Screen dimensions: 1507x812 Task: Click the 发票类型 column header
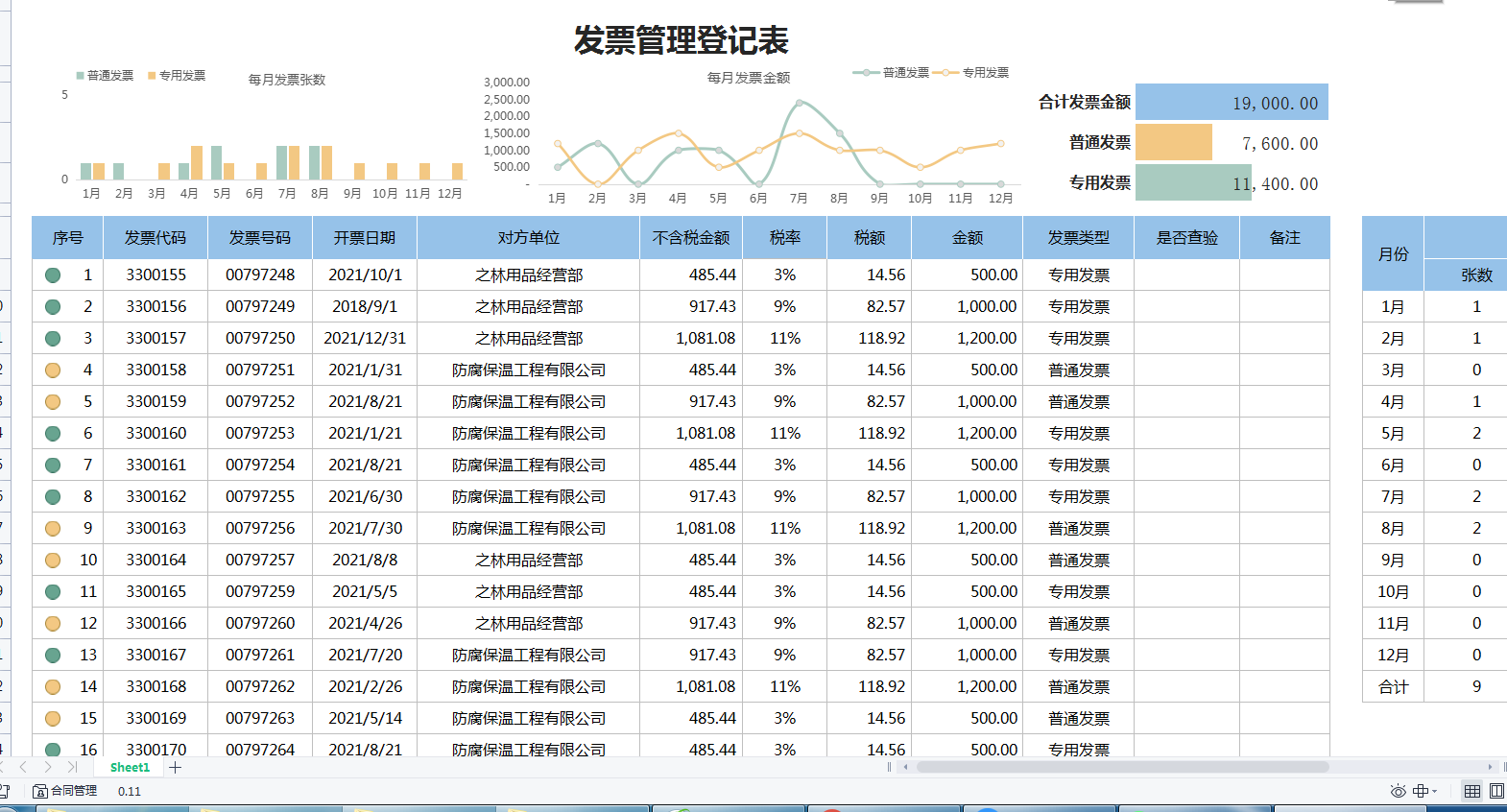1079,238
